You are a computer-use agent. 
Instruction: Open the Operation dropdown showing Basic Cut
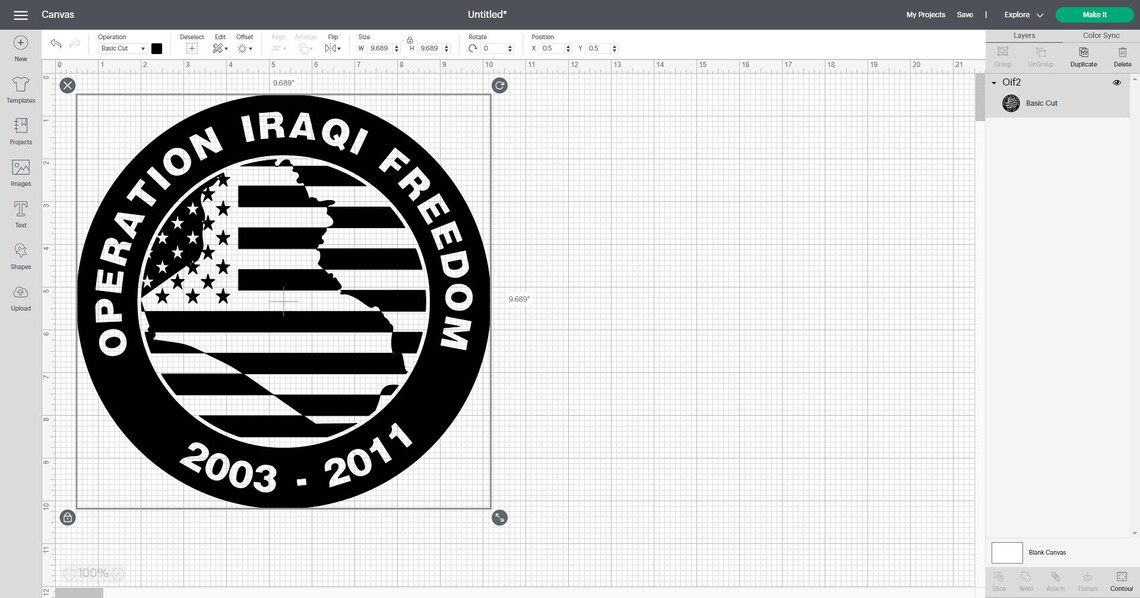123,48
